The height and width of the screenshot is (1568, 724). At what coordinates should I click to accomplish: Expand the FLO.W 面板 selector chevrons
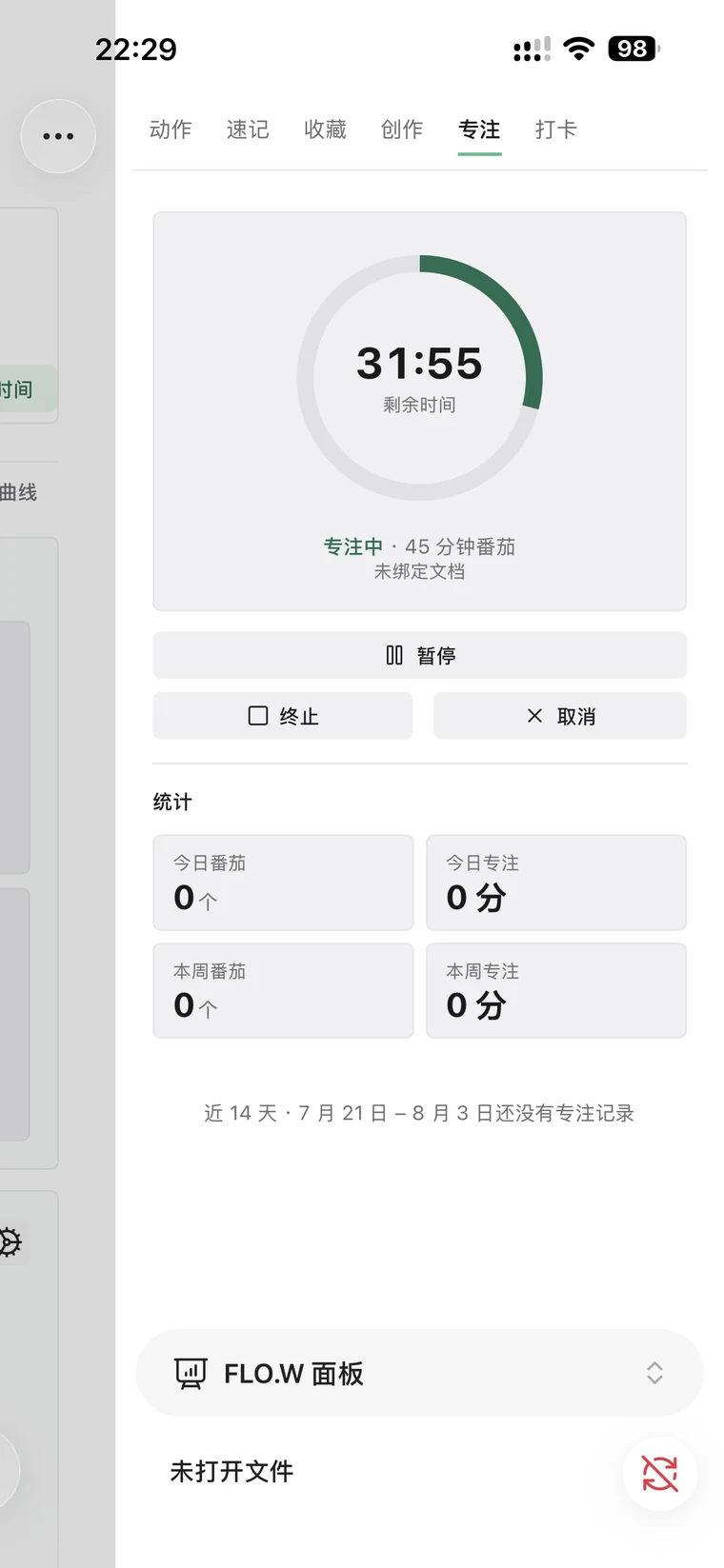[x=654, y=1373]
